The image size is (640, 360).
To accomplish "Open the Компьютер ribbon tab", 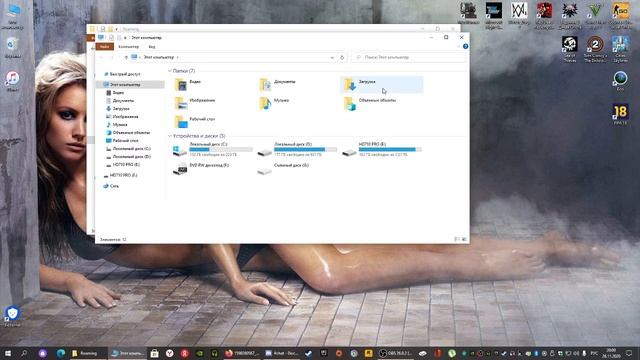I will [129, 47].
